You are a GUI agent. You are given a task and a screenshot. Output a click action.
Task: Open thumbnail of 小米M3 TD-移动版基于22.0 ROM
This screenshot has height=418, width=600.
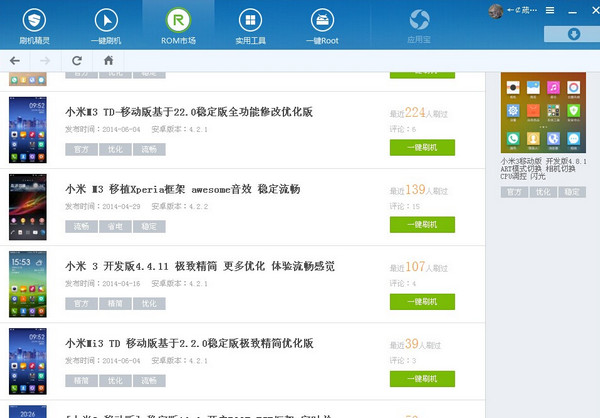(x=28, y=130)
